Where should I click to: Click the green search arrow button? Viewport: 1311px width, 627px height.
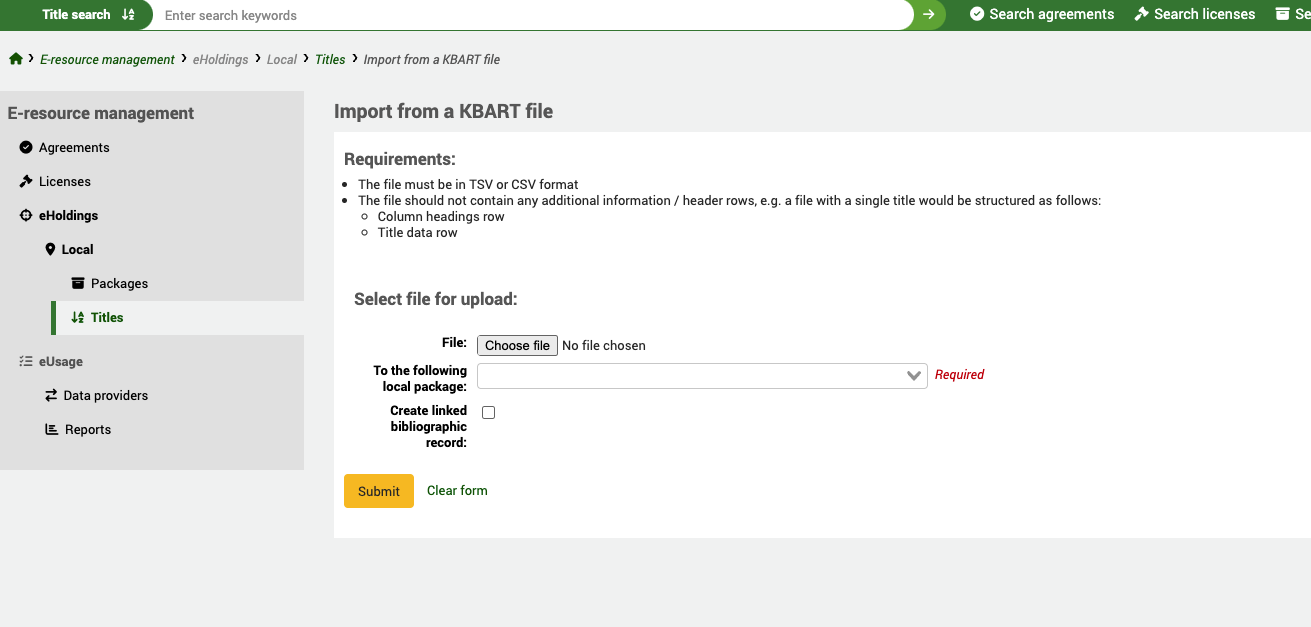pyautogui.click(x=931, y=15)
